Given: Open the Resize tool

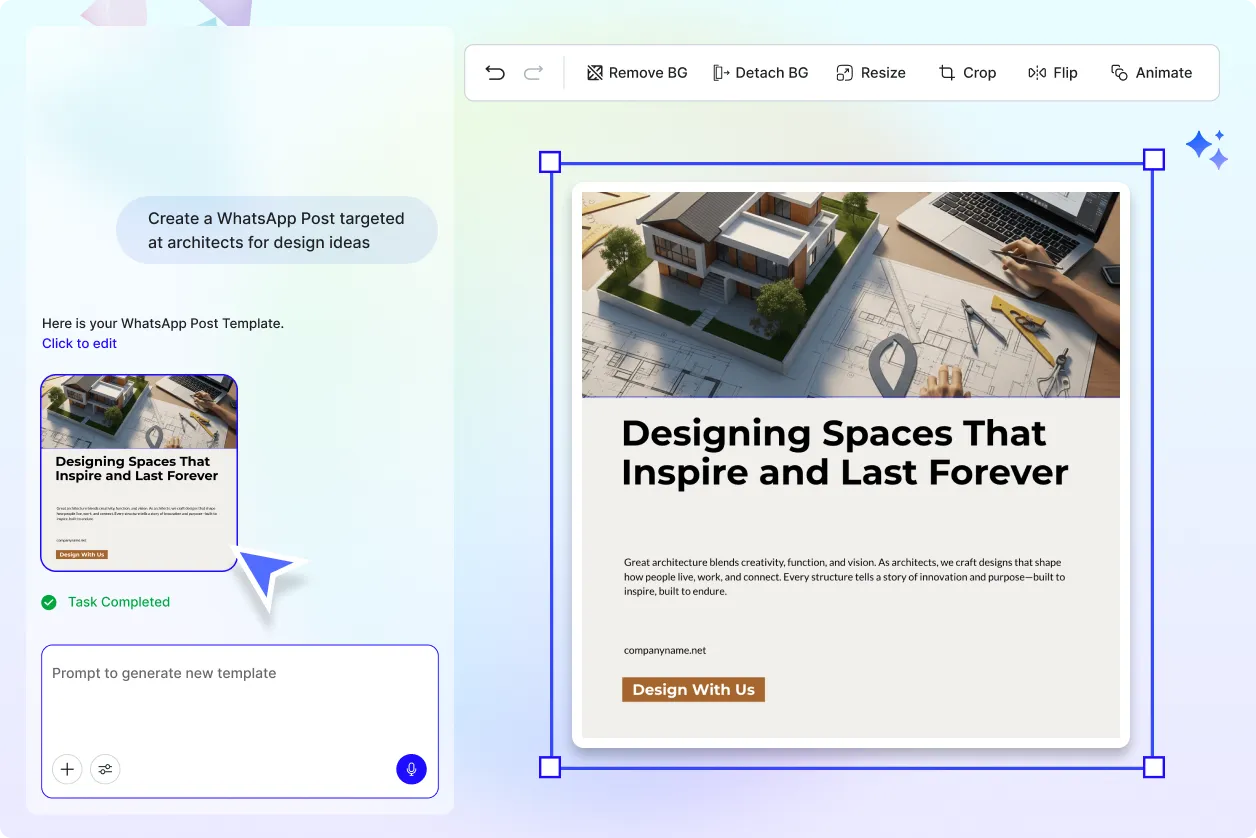Looking at the screenshot, I should [x=871, y=73].
